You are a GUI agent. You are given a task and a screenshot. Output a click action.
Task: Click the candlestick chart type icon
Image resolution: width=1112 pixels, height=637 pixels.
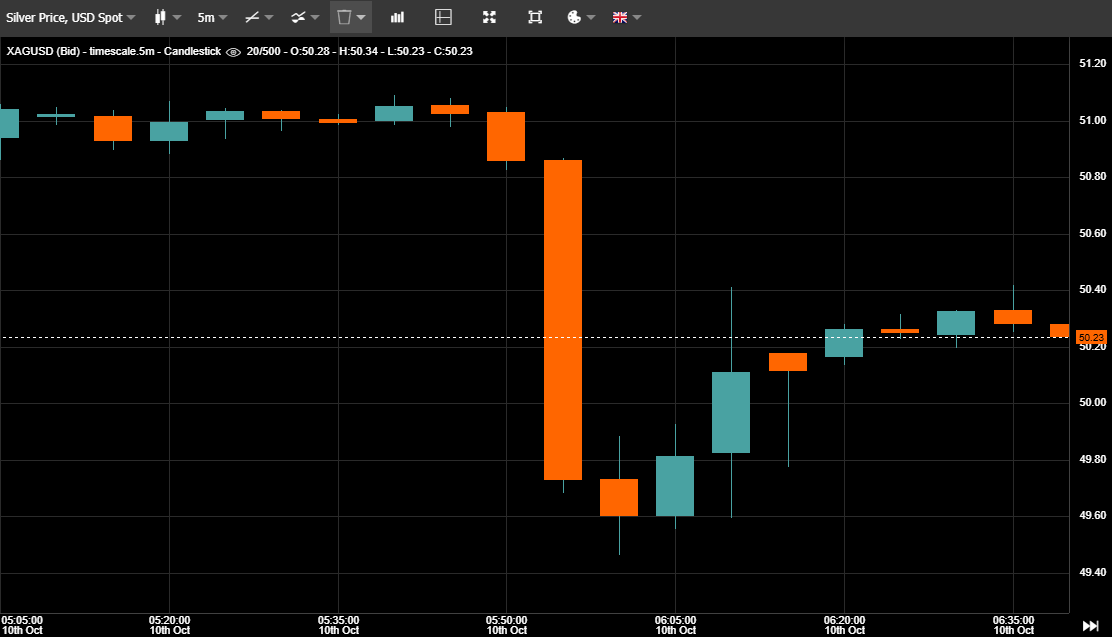pyautogui.click(x=160, y=17)
